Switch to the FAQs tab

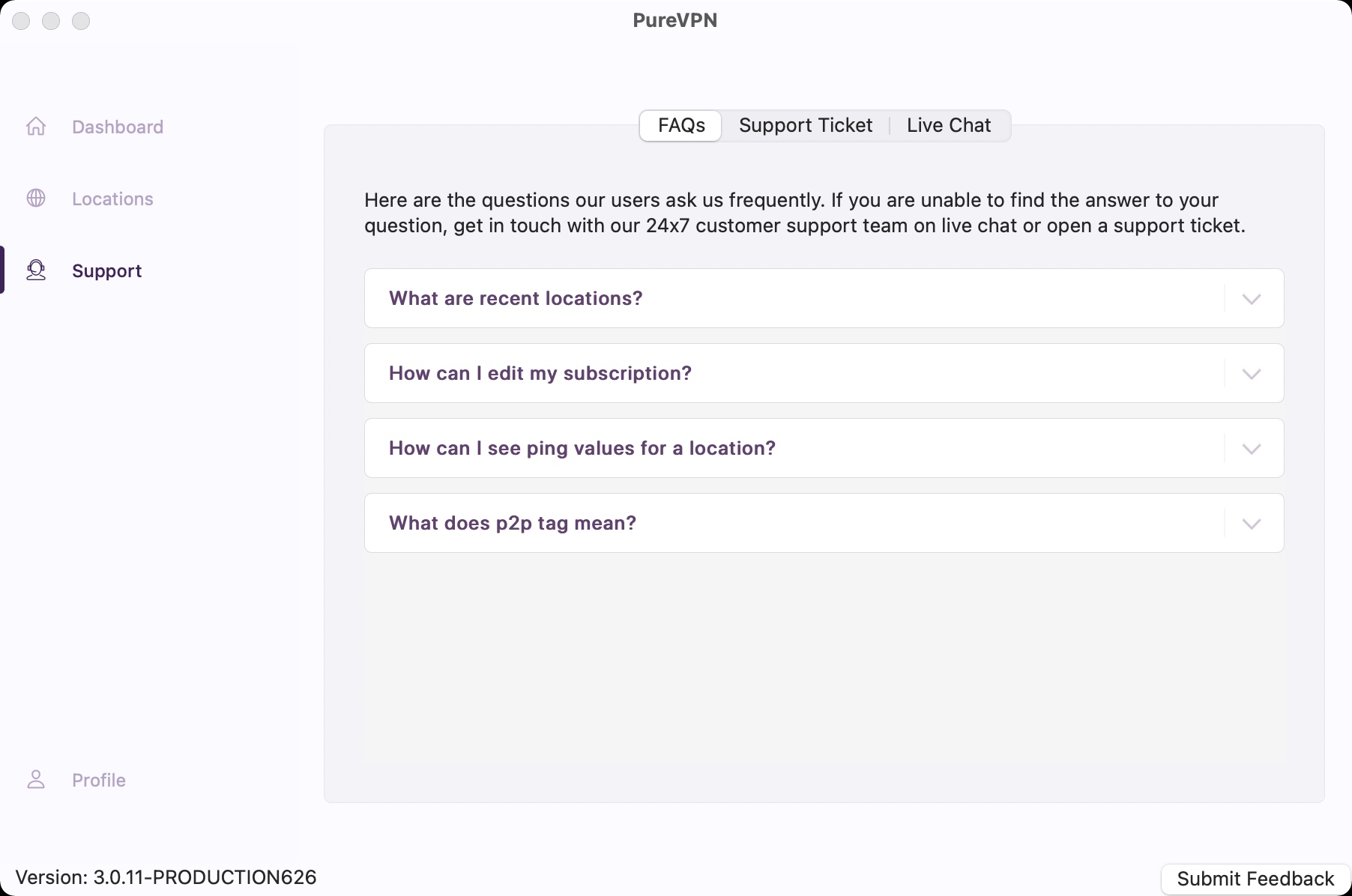click(x=681, y=125)
